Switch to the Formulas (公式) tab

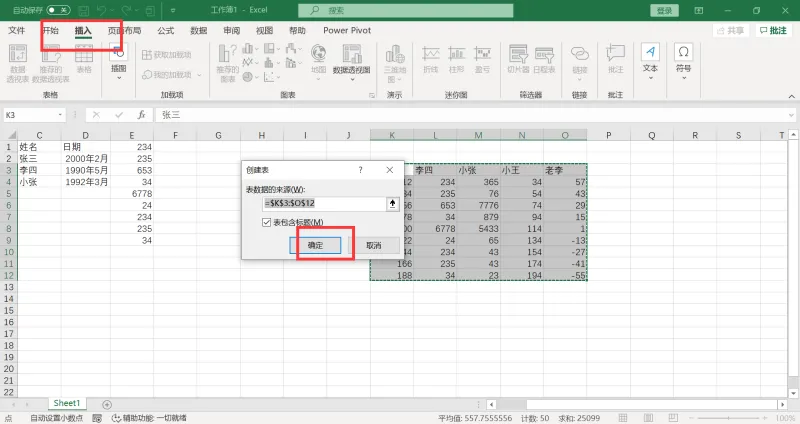[x=166, y=31]
